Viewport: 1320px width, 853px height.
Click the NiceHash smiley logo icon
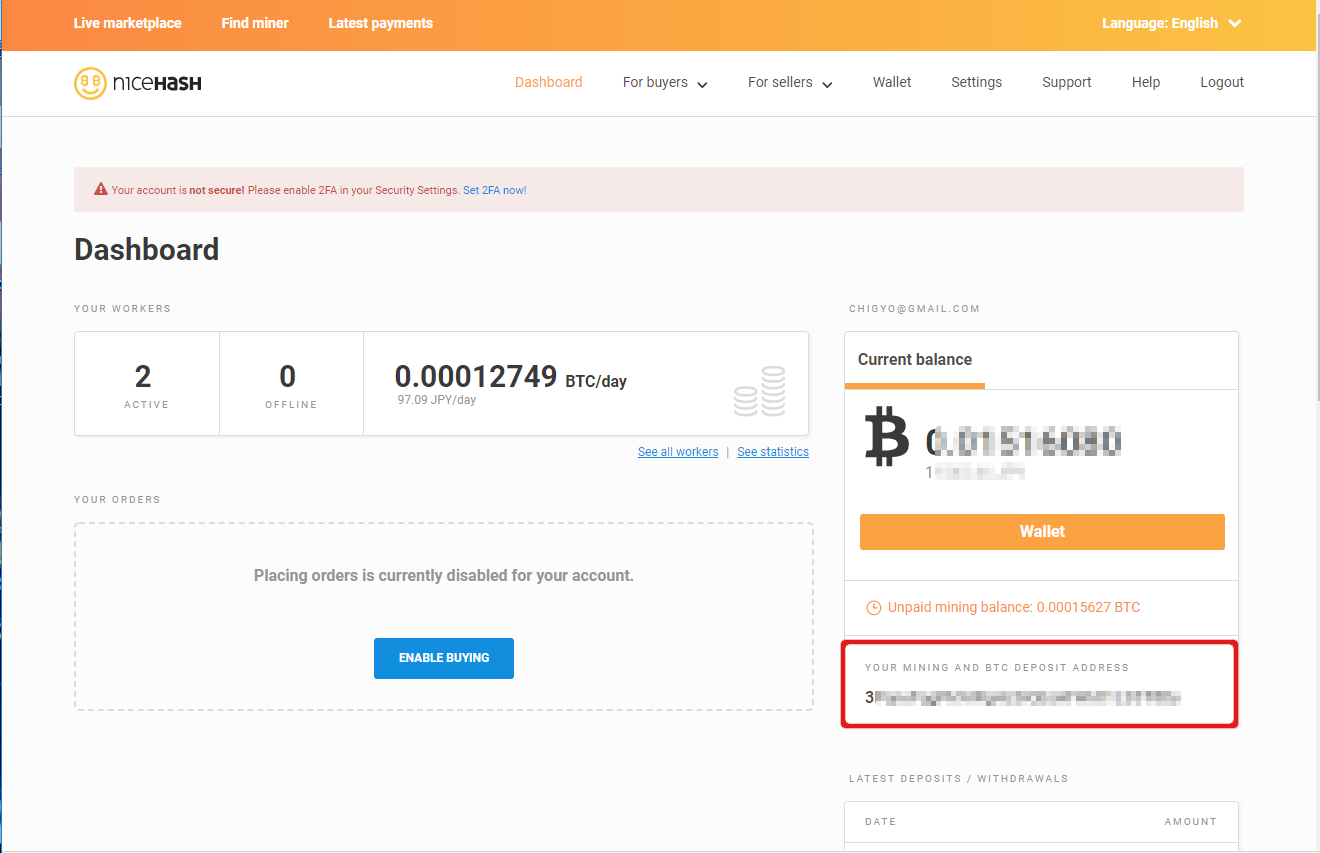click(90, 83)
